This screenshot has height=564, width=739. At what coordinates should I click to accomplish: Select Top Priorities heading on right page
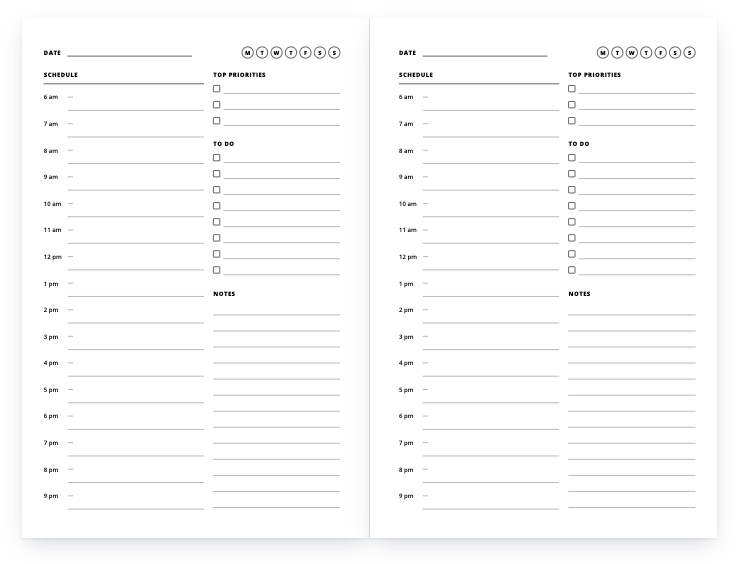[x=594, y=75]
